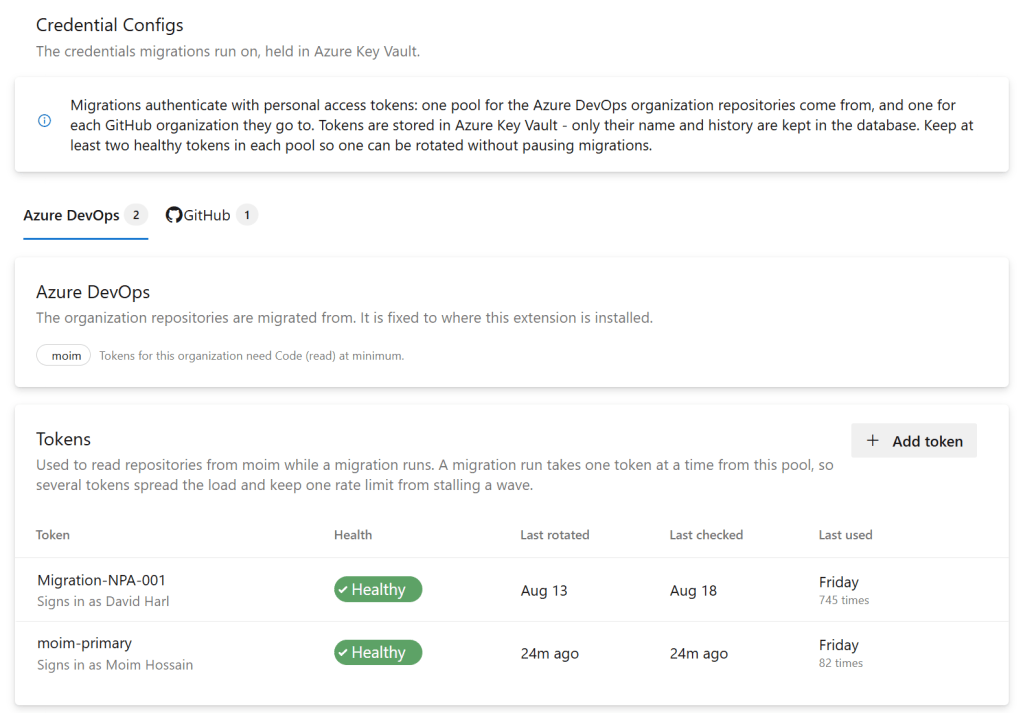
Task: Click the Azure DevOps count badge 2
Action: (x=136, y=215)
